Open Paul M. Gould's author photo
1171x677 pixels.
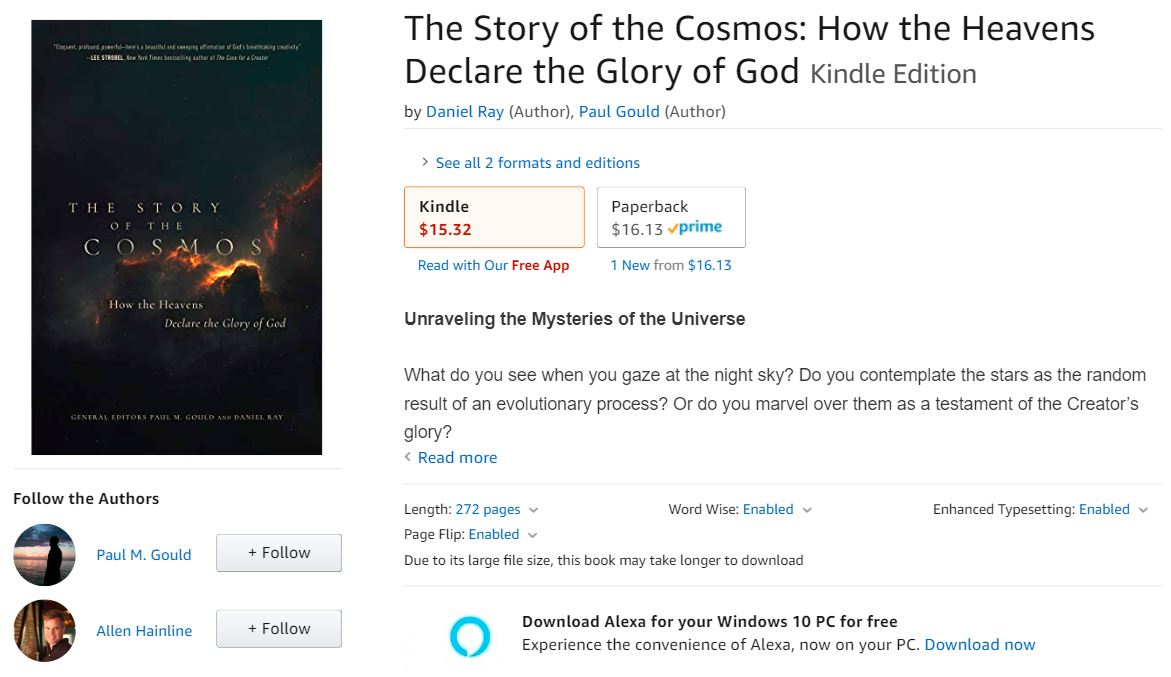click(45, 554)
